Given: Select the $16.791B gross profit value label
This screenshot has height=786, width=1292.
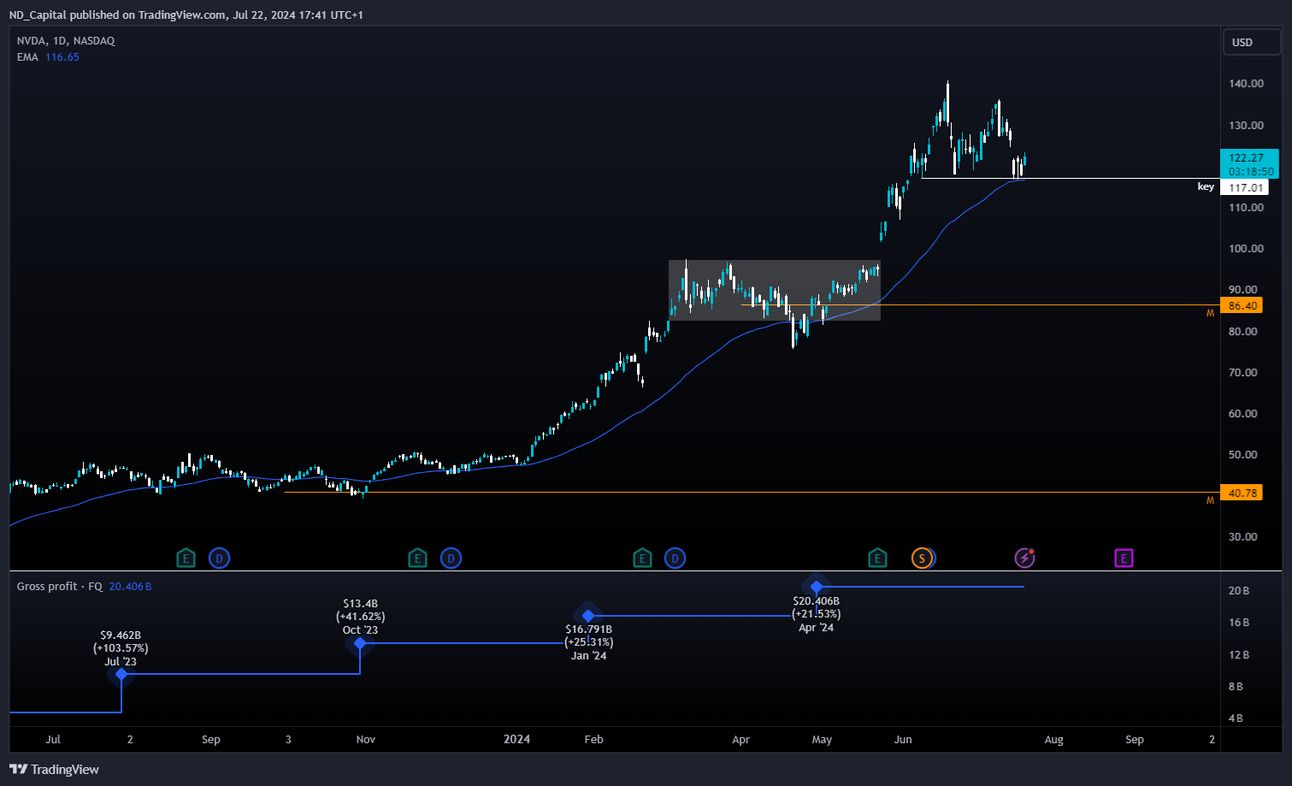Looking at the screenshot, I should [x=588, y=630].
